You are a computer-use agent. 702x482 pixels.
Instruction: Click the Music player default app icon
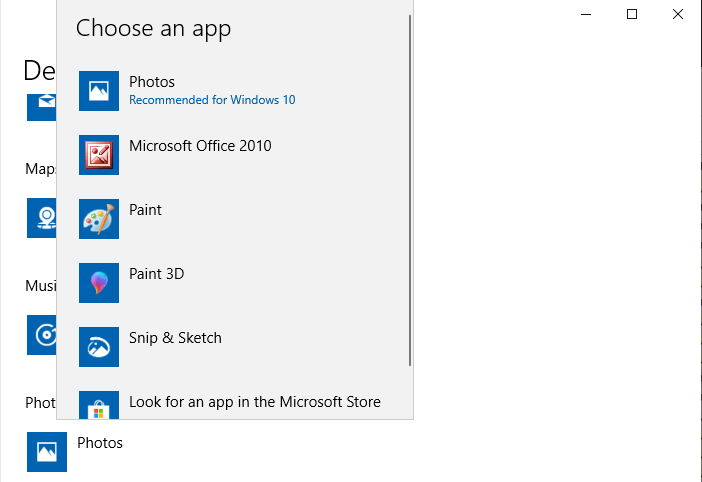pos(42,335)
